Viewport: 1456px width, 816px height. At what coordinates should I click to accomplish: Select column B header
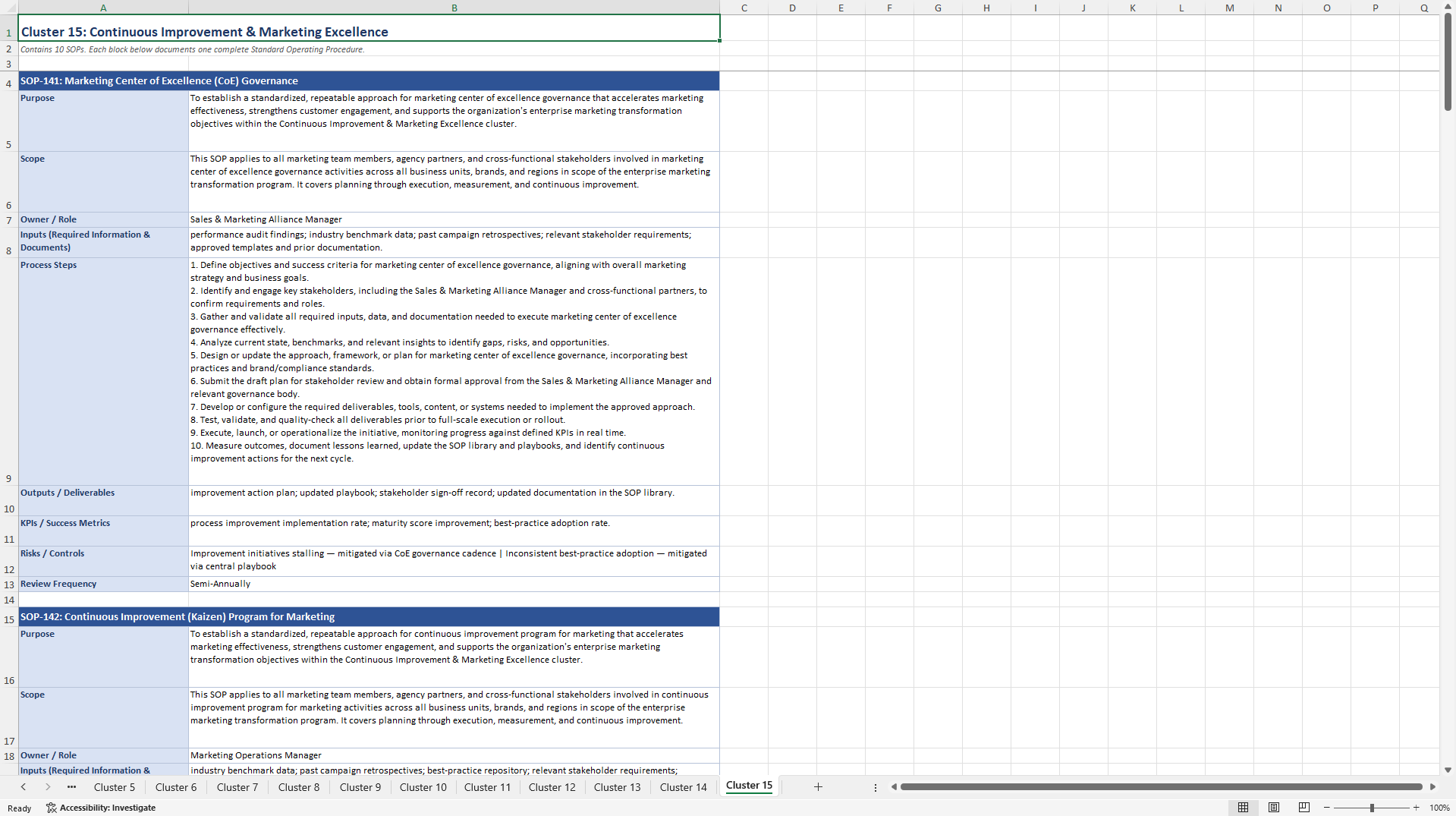click(x=454, y=8)
